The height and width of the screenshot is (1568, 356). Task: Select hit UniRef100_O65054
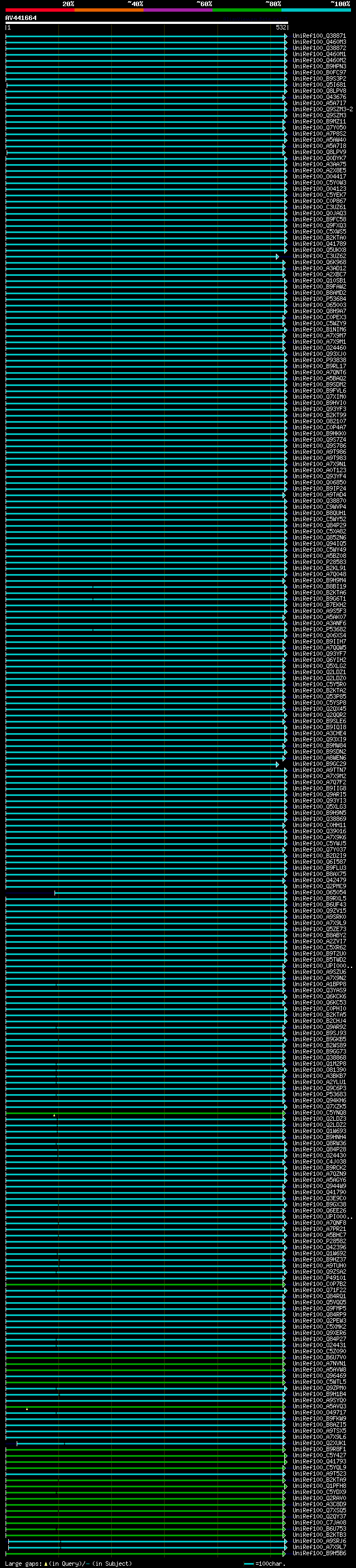tap(319, 892)
